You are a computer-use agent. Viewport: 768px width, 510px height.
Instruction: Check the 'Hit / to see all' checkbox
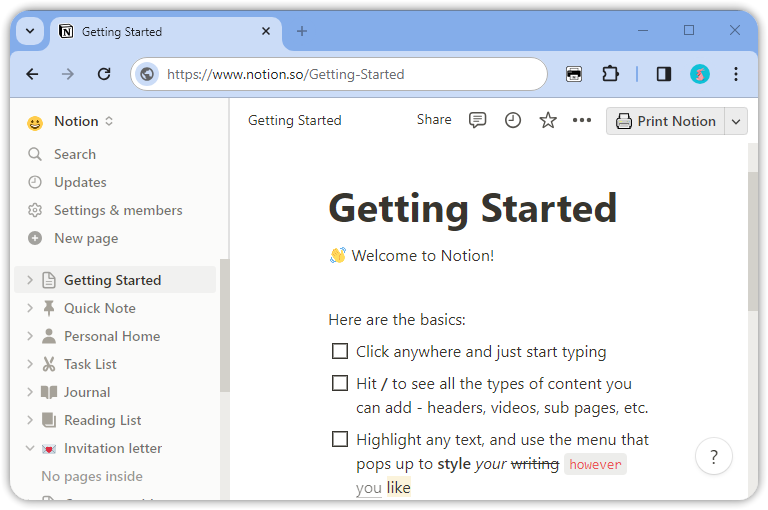[340, 383]
